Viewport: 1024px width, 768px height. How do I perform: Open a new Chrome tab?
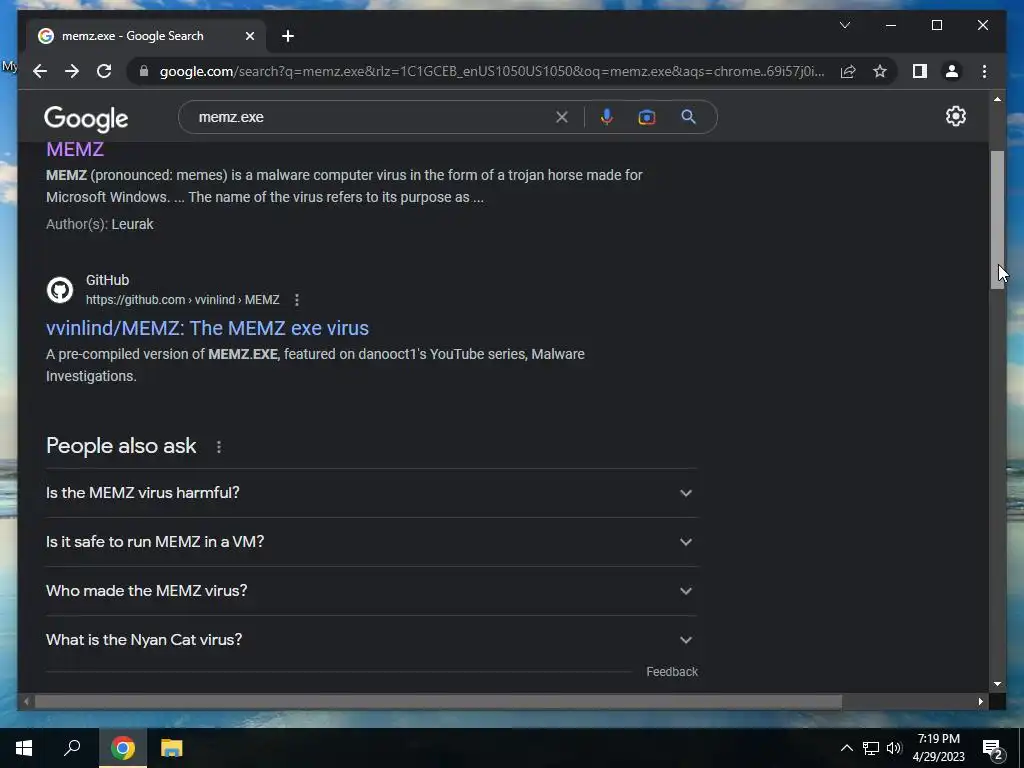[x=288, y=36]
